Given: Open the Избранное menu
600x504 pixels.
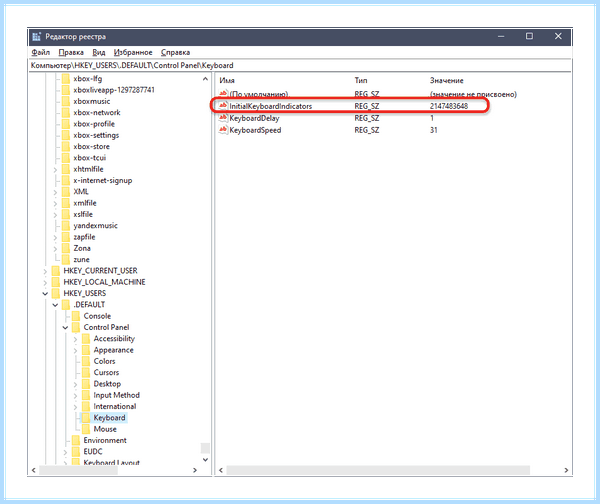Looking at the screenshot, I should [x=133, y=52].
